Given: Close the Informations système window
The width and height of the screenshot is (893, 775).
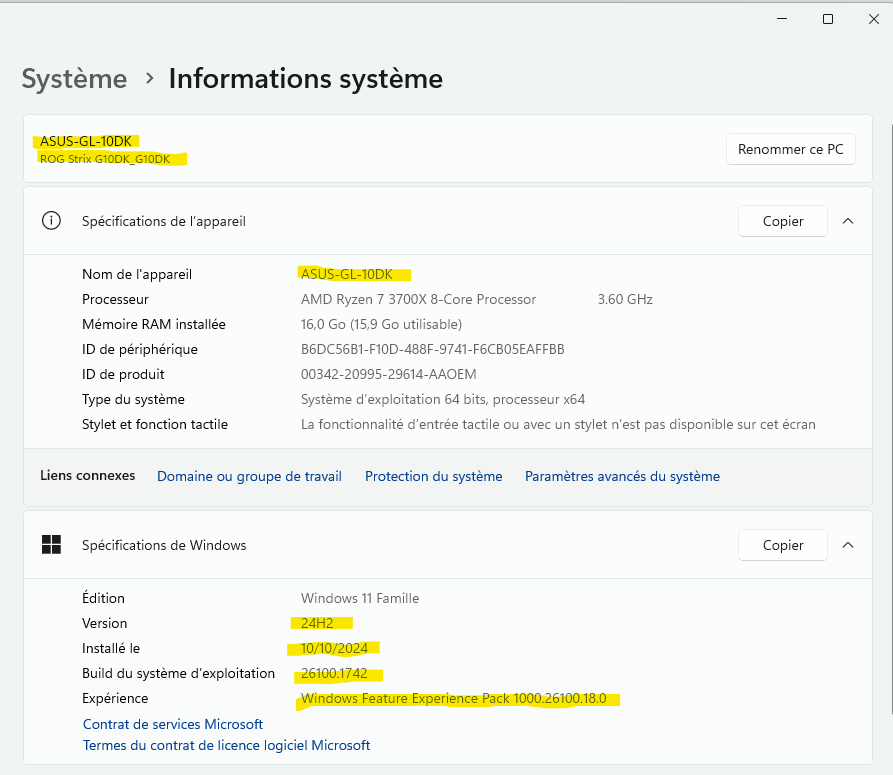Looking at the screenshot, I should (x=874, y=19).
